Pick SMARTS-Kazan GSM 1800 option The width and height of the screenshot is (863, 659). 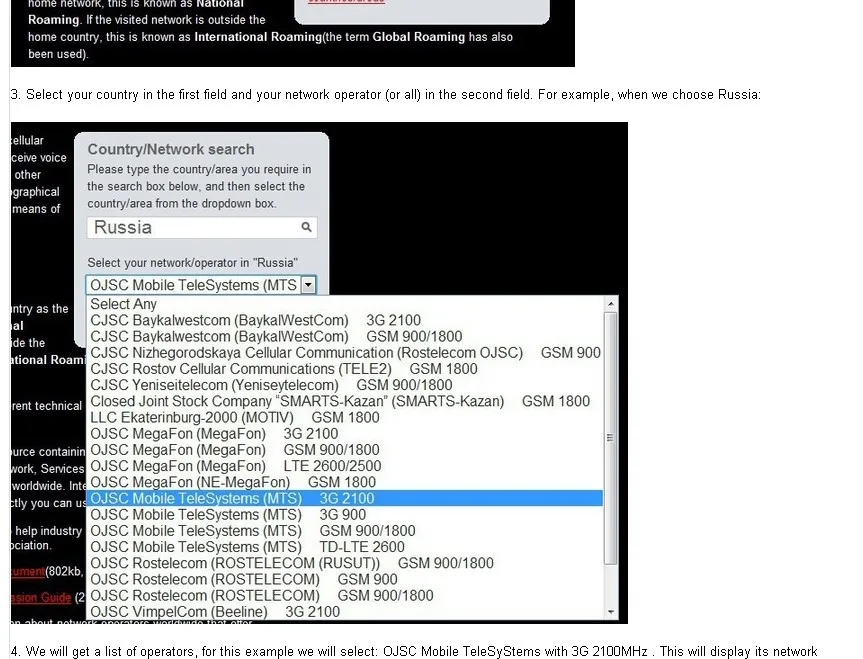pyautogui.click(x=345, y=401)
